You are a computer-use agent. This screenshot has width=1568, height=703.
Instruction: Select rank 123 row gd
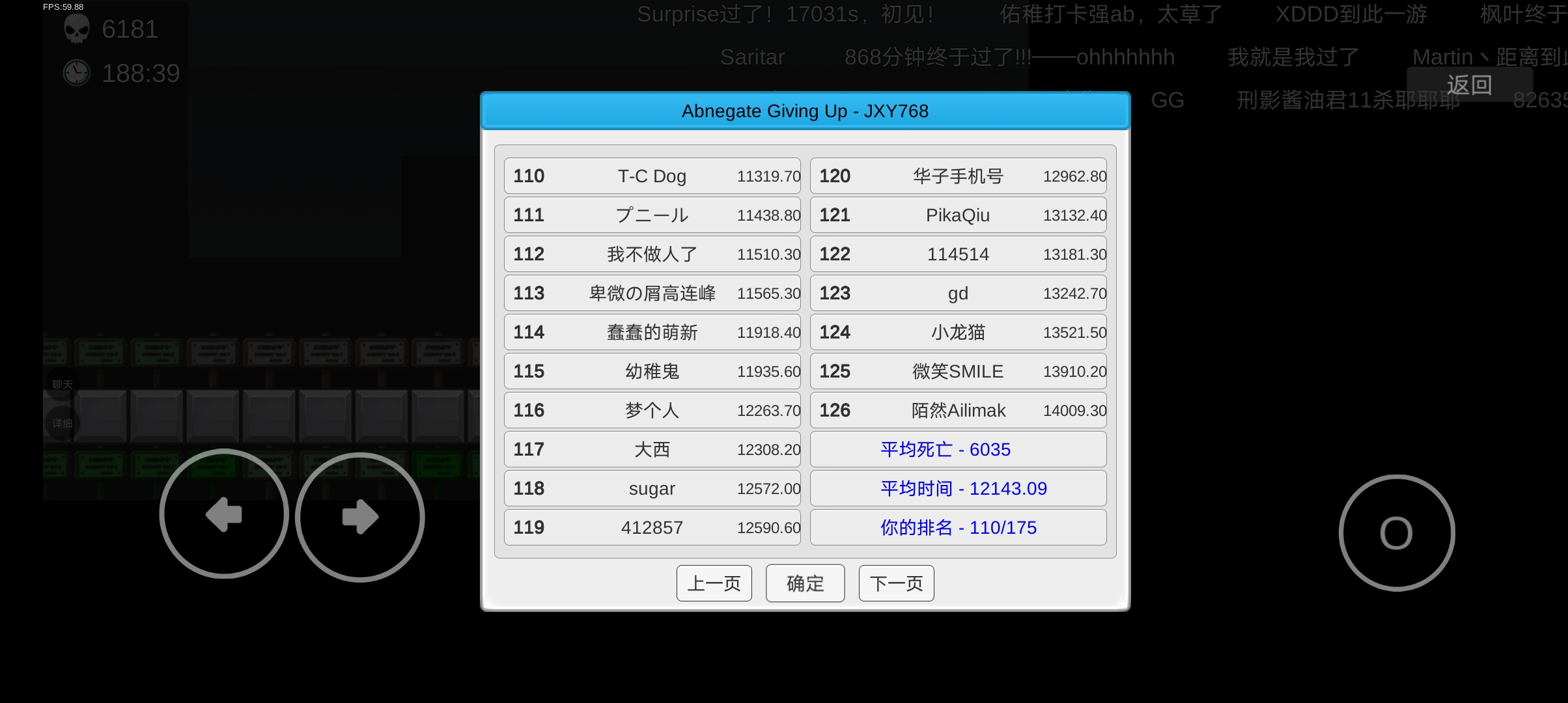[959, 293]
